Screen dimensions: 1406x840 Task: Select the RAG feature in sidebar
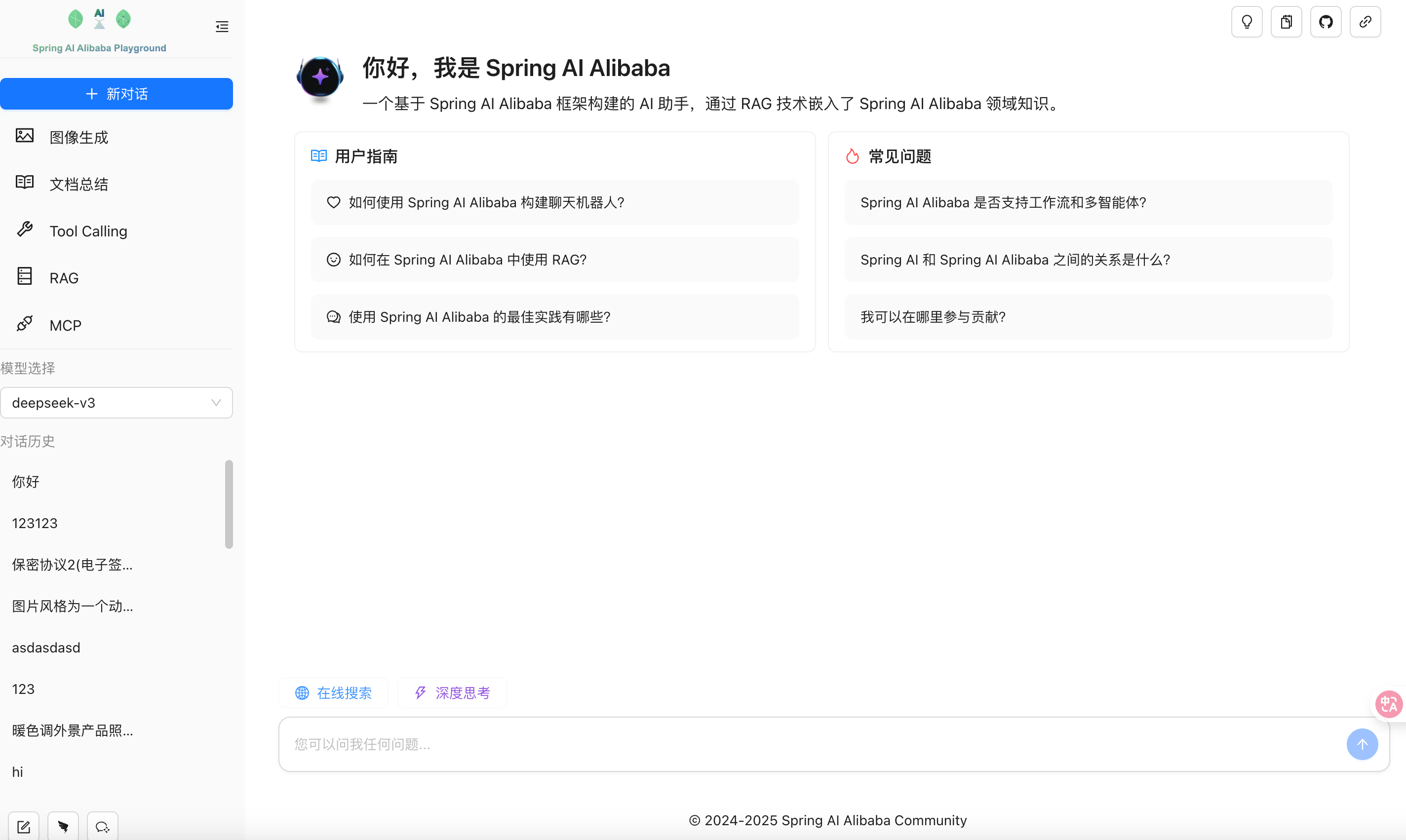pos(63,277)
